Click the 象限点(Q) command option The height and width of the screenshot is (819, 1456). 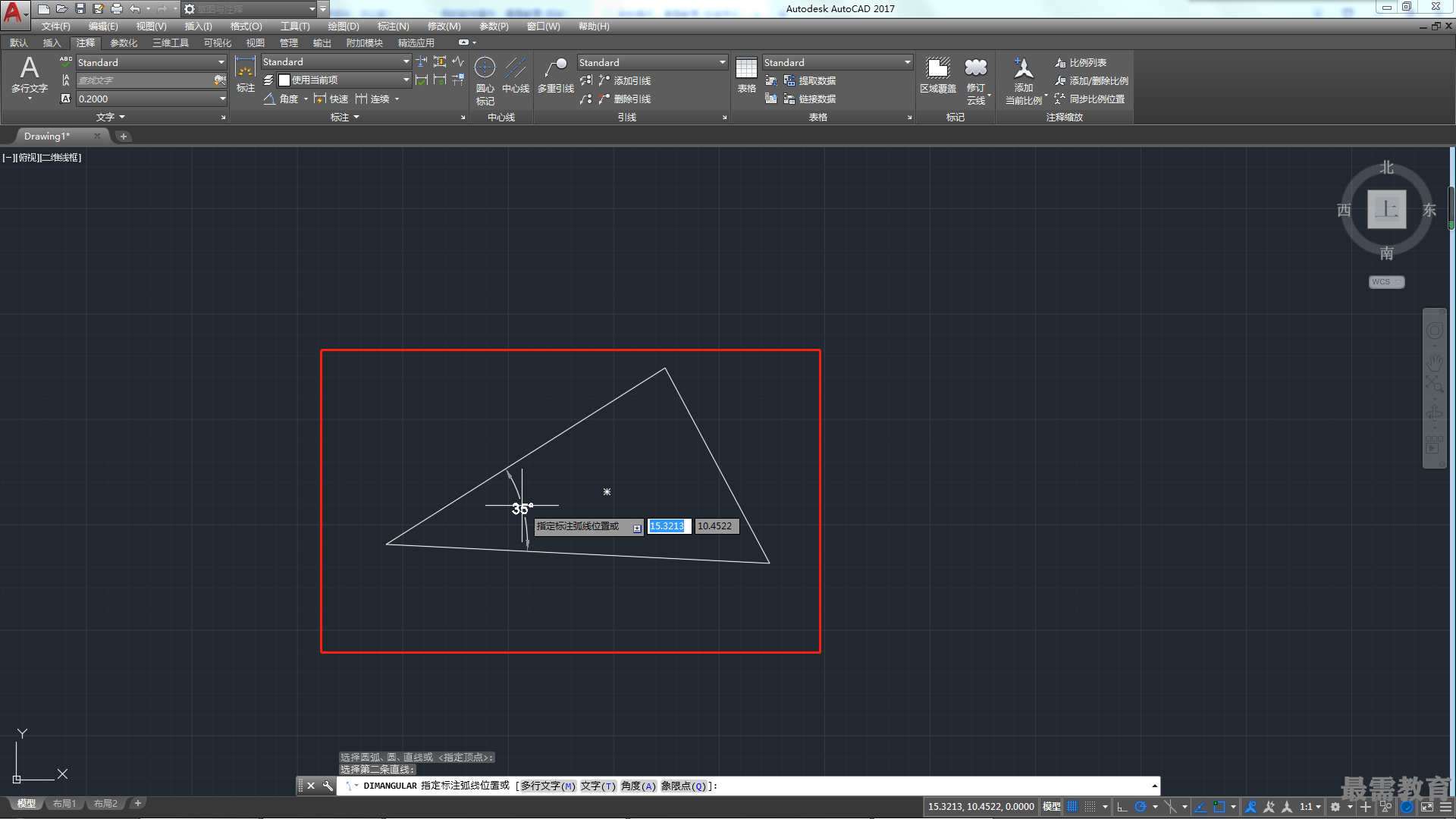coord(683,786)
